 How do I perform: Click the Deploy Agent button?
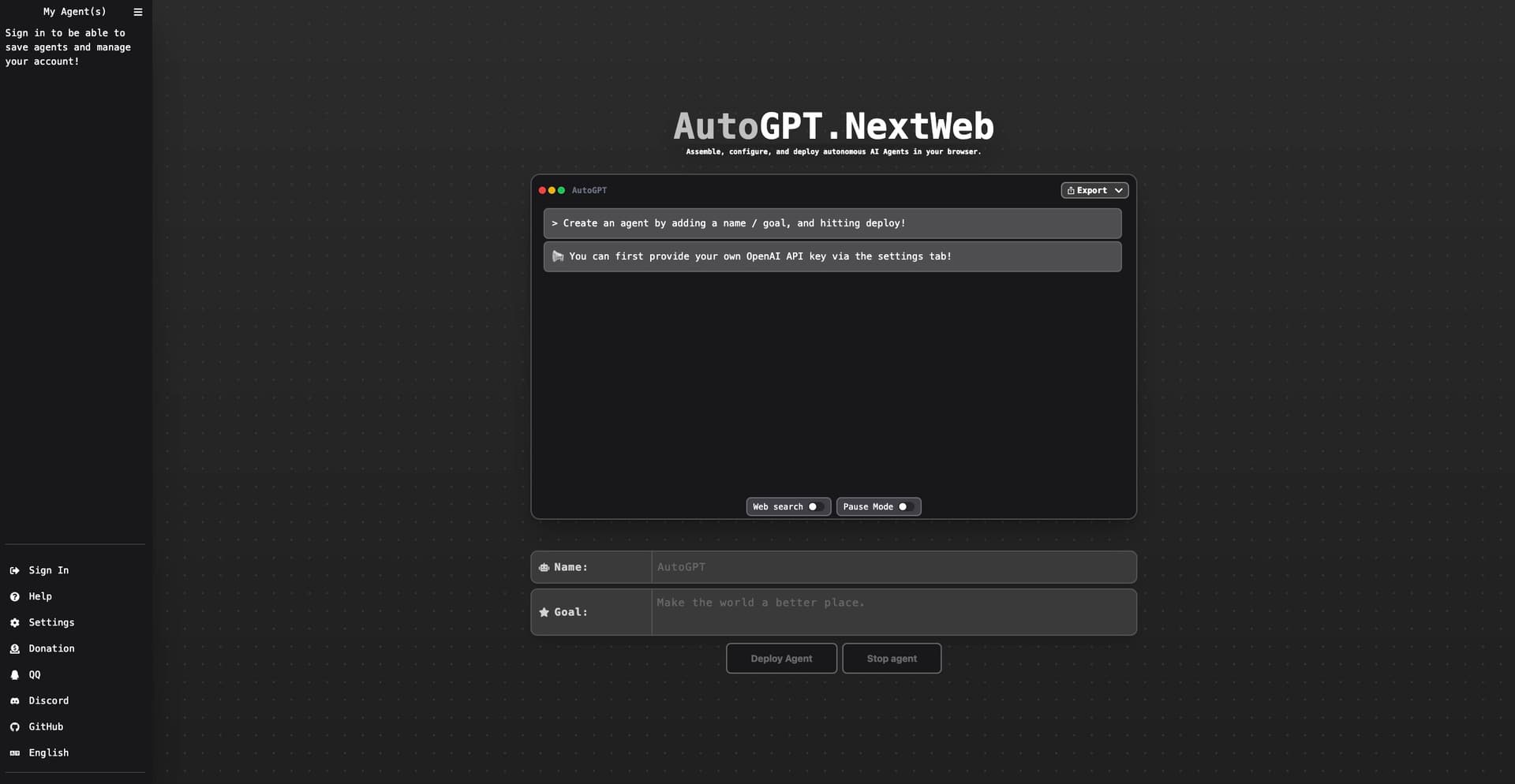(x=781, y=659)
